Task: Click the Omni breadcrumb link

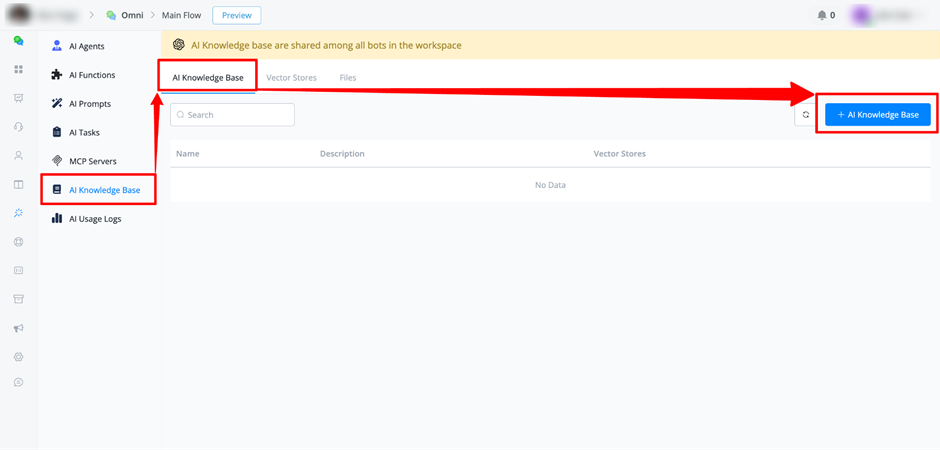Action: pos(132,16)
